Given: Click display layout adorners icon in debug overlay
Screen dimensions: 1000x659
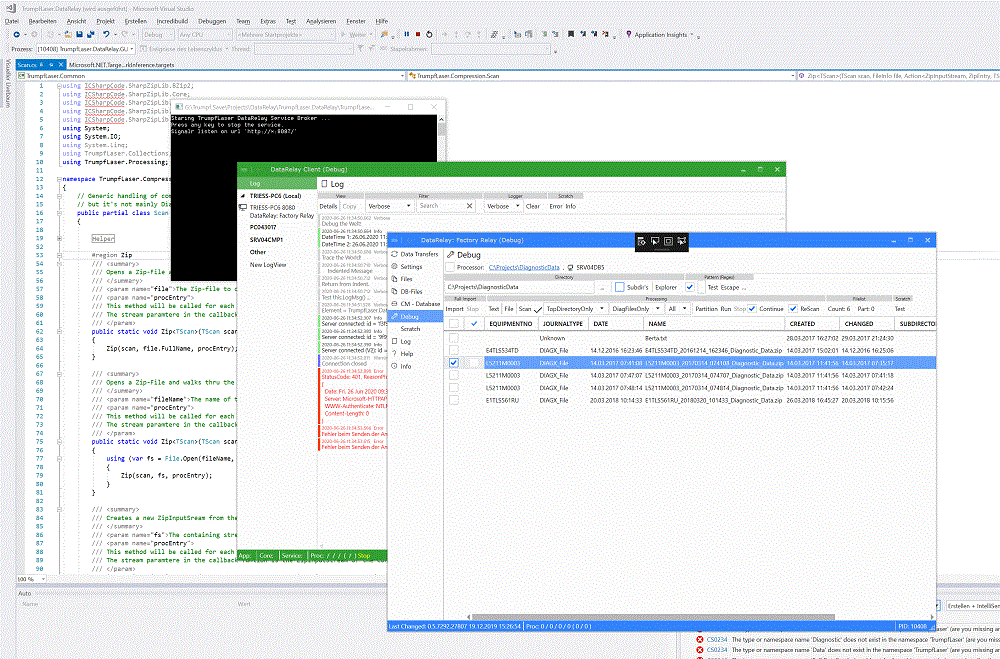Looking at the screenshot, I should click(x=668, y=241).
